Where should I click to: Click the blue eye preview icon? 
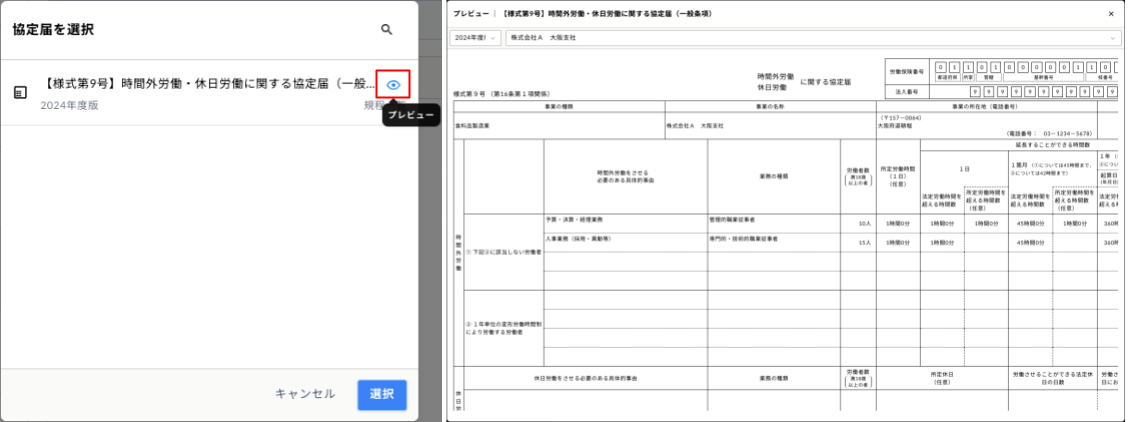(x=393, y=85)
